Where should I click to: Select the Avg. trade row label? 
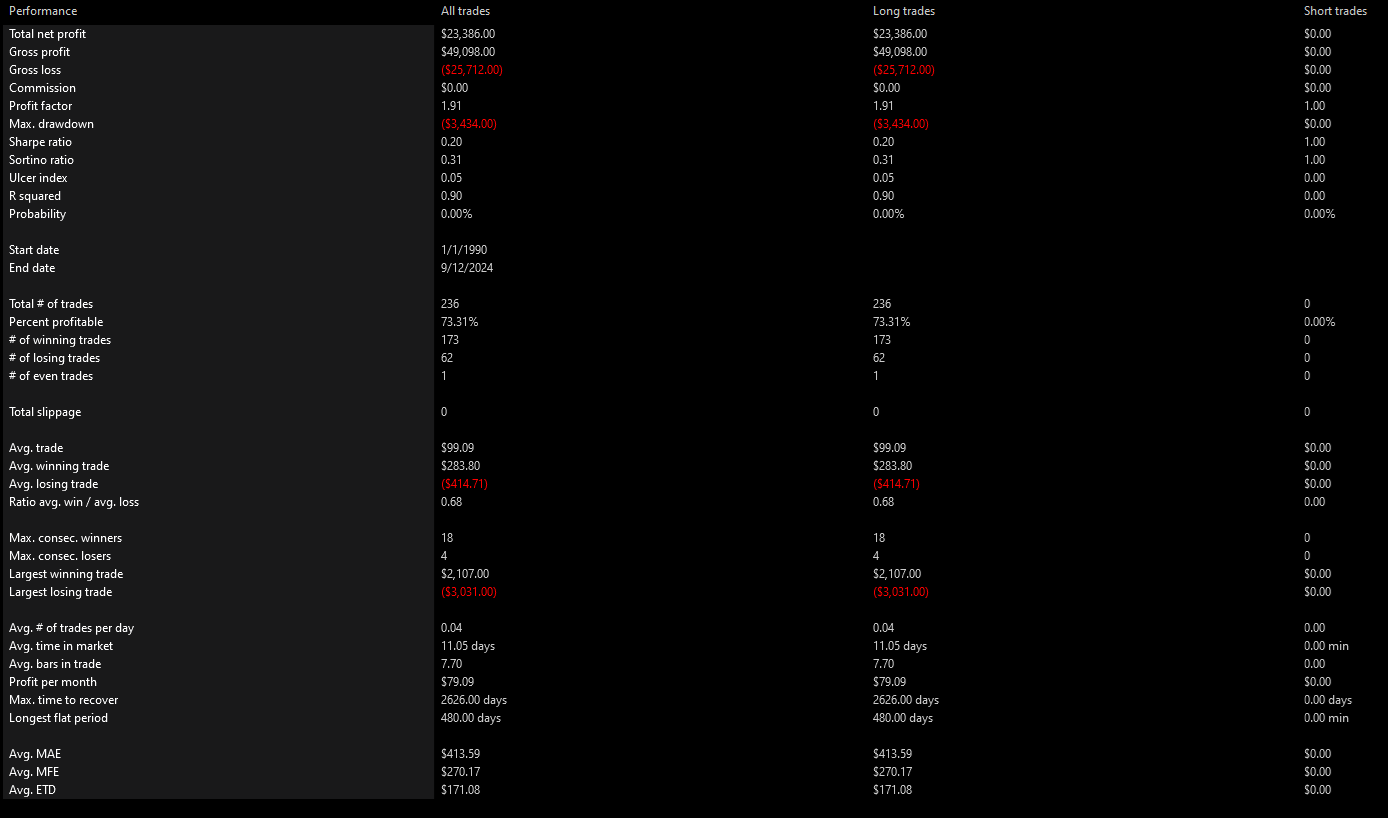36,448
